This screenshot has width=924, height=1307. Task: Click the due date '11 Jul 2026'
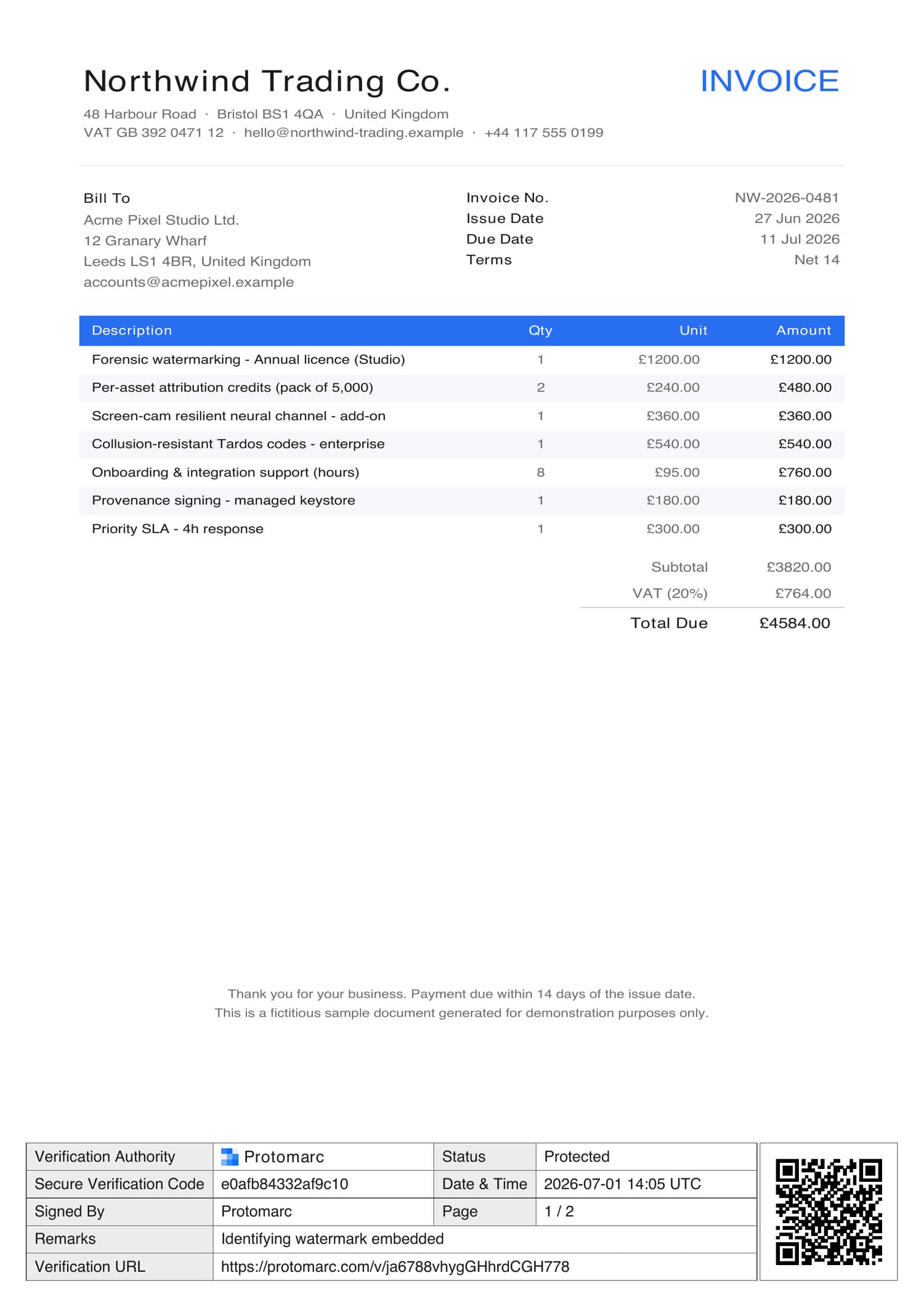[800, 239]
